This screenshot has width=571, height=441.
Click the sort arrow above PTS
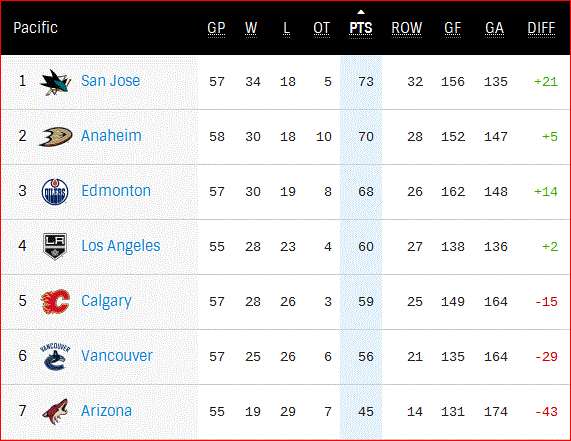coord(361,12)
